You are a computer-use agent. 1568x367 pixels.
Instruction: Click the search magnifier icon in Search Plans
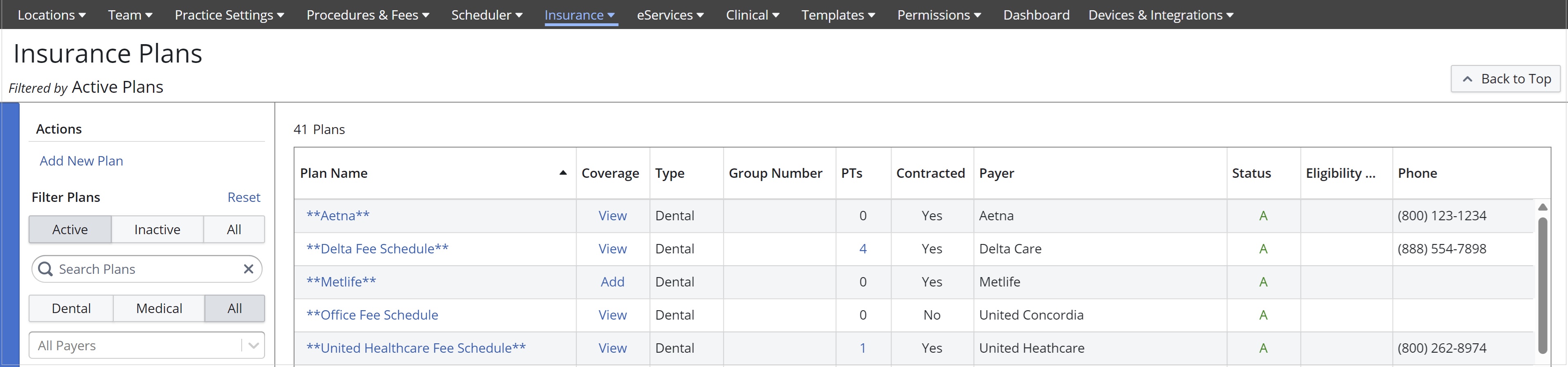point(46,269)
